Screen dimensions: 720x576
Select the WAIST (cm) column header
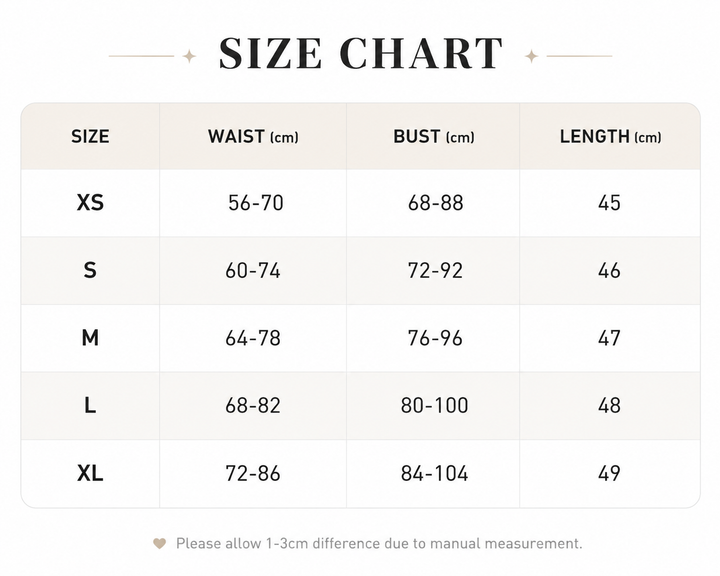click(x=253, y=137)
